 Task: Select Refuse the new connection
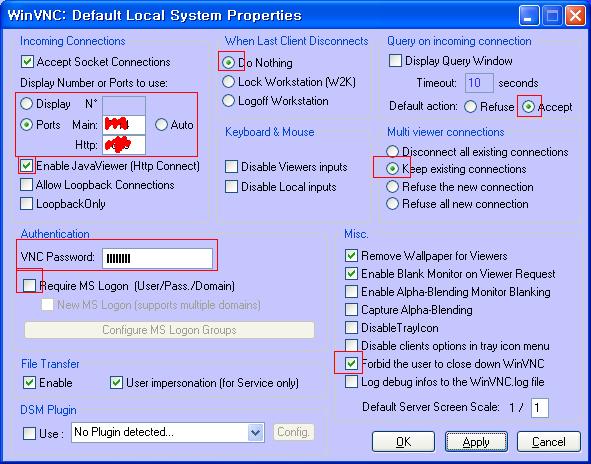(x=392, y=187)
